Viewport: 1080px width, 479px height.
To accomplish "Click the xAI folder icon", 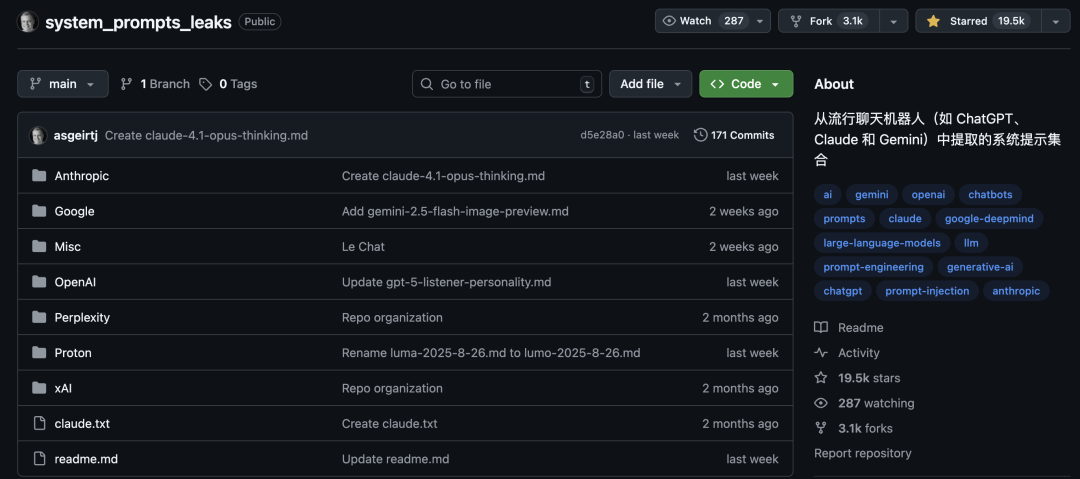I will (x=39, y=388).
